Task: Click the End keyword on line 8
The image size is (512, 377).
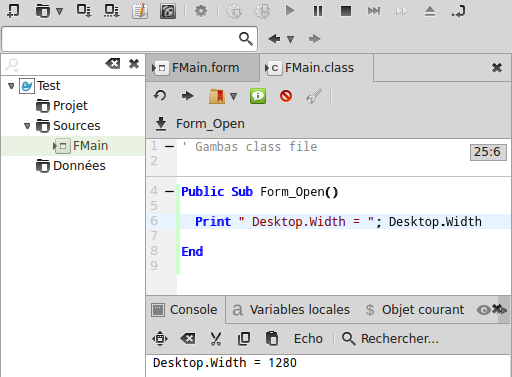Action: (x=192, y=251)
